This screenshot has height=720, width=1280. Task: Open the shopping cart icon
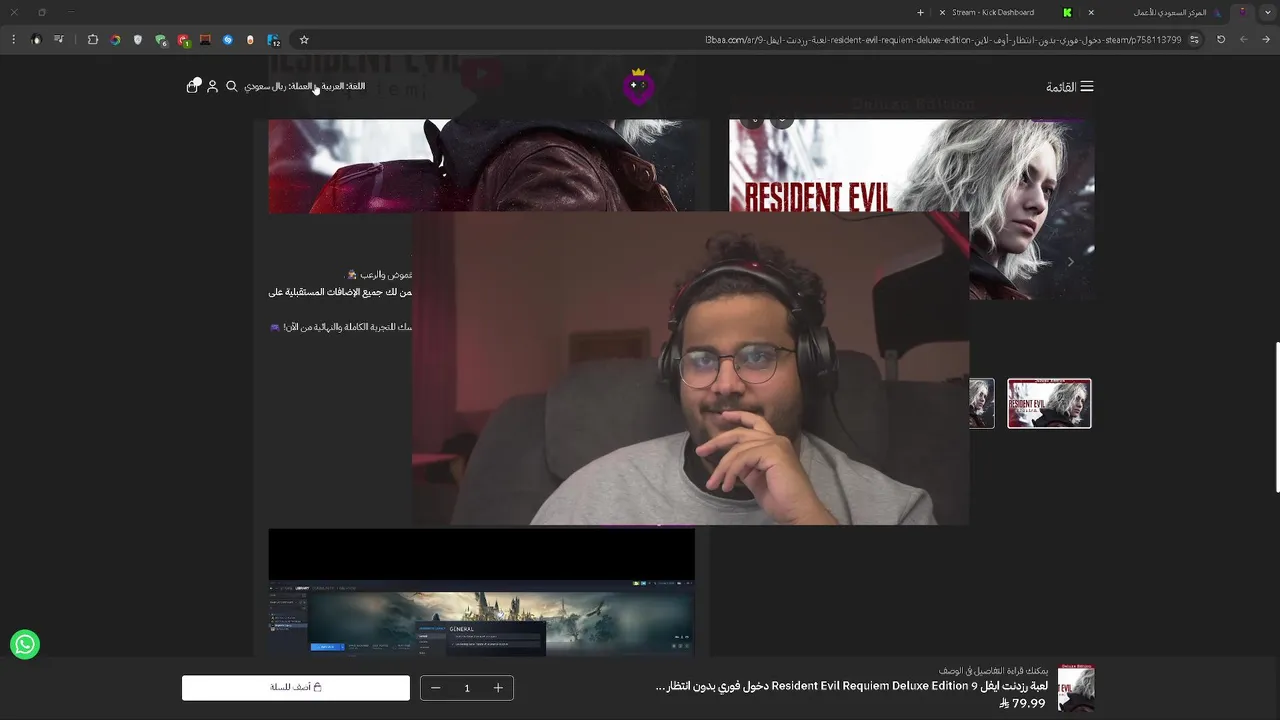tap(193, 86)
